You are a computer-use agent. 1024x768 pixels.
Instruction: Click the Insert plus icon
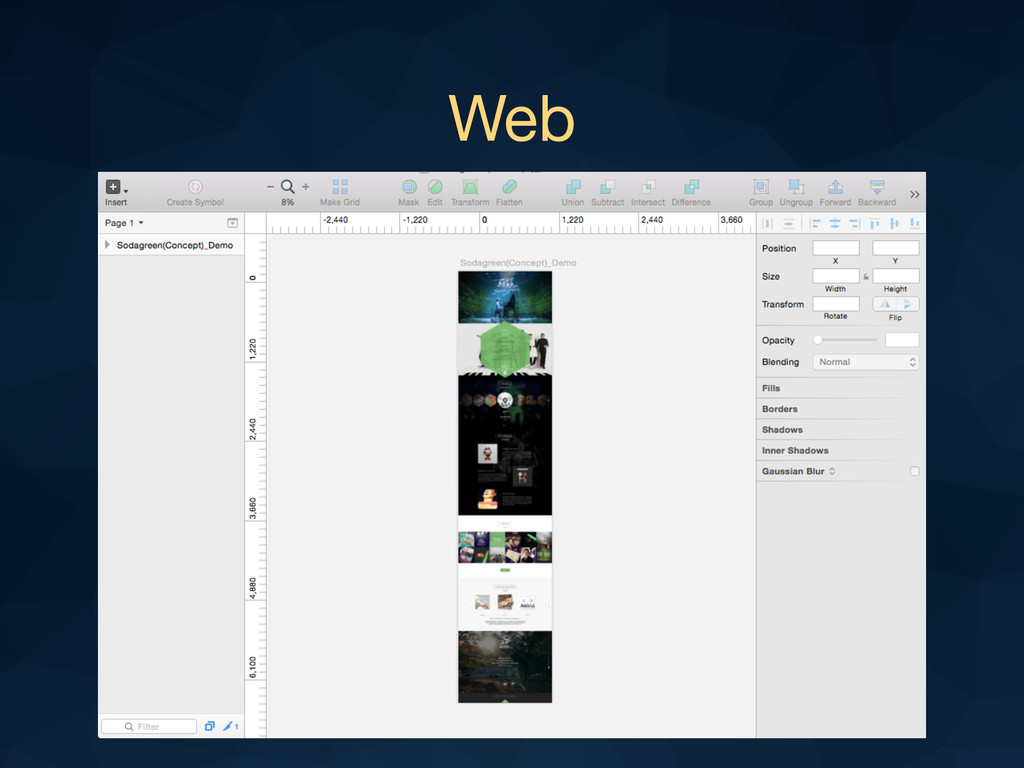click(114, 187)
